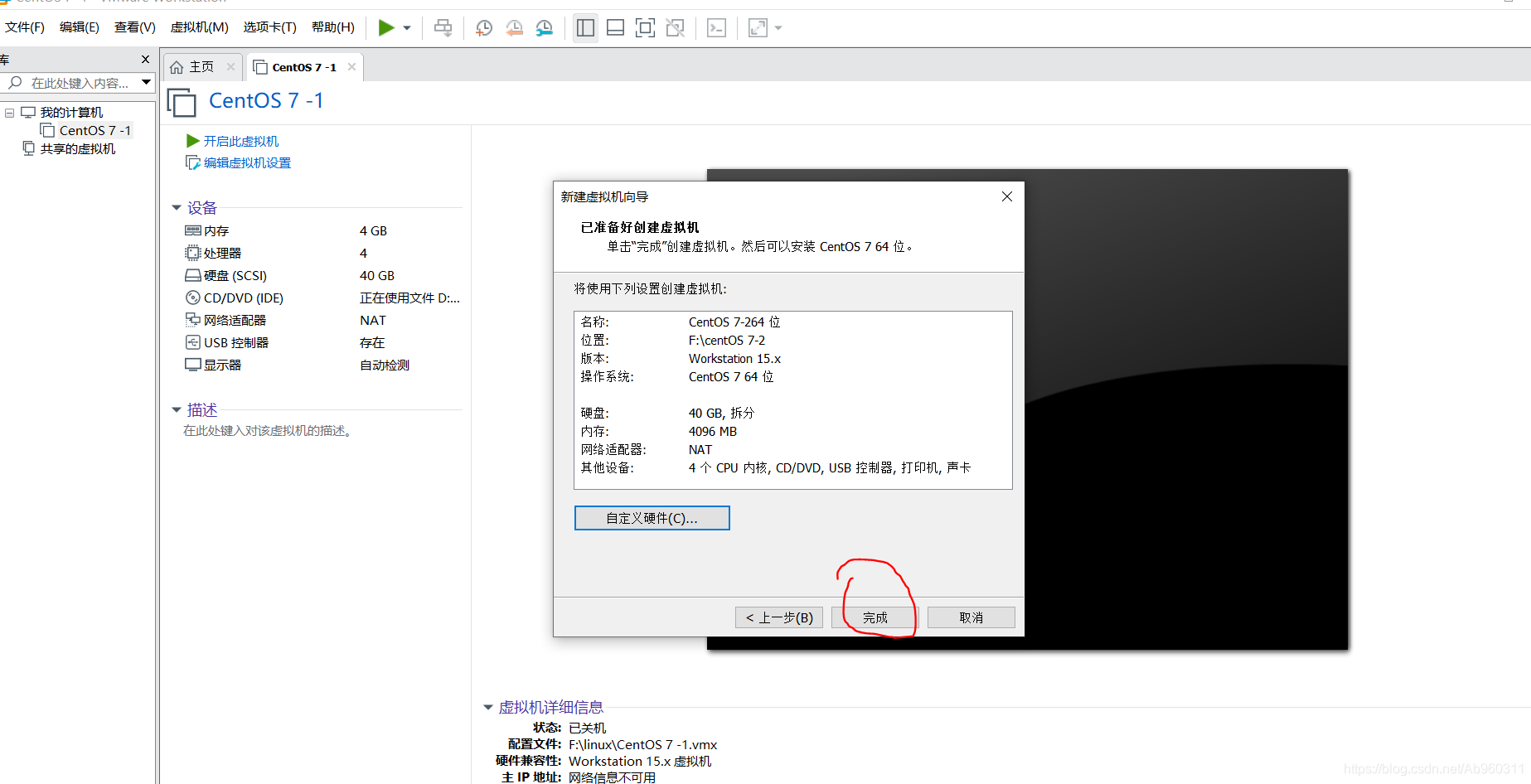The width and height of the screenshot is (1531, 784).
Task: Open the library search filter dropdown arrow
Action: [147, 82]
